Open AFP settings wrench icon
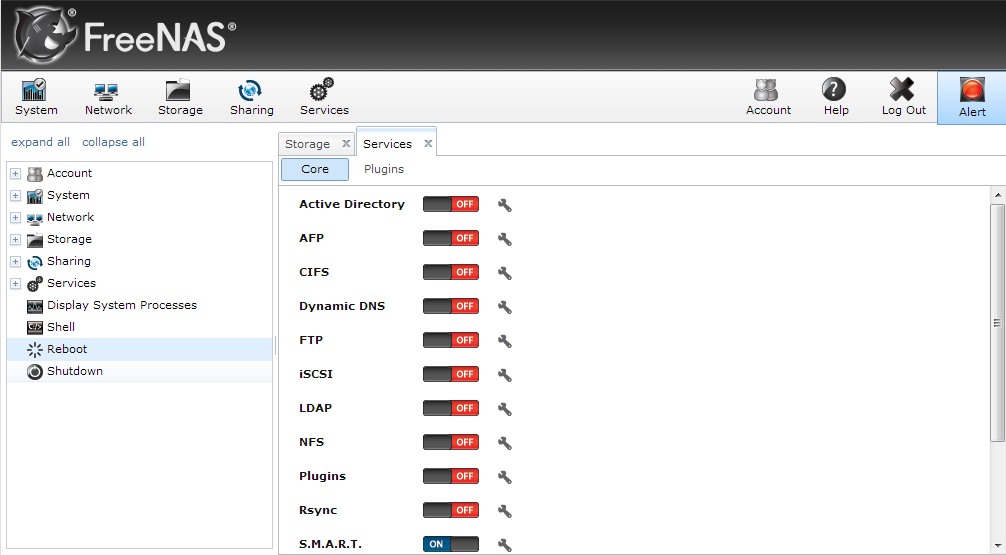Screen dimensions: 1006x555 [505, 239]
